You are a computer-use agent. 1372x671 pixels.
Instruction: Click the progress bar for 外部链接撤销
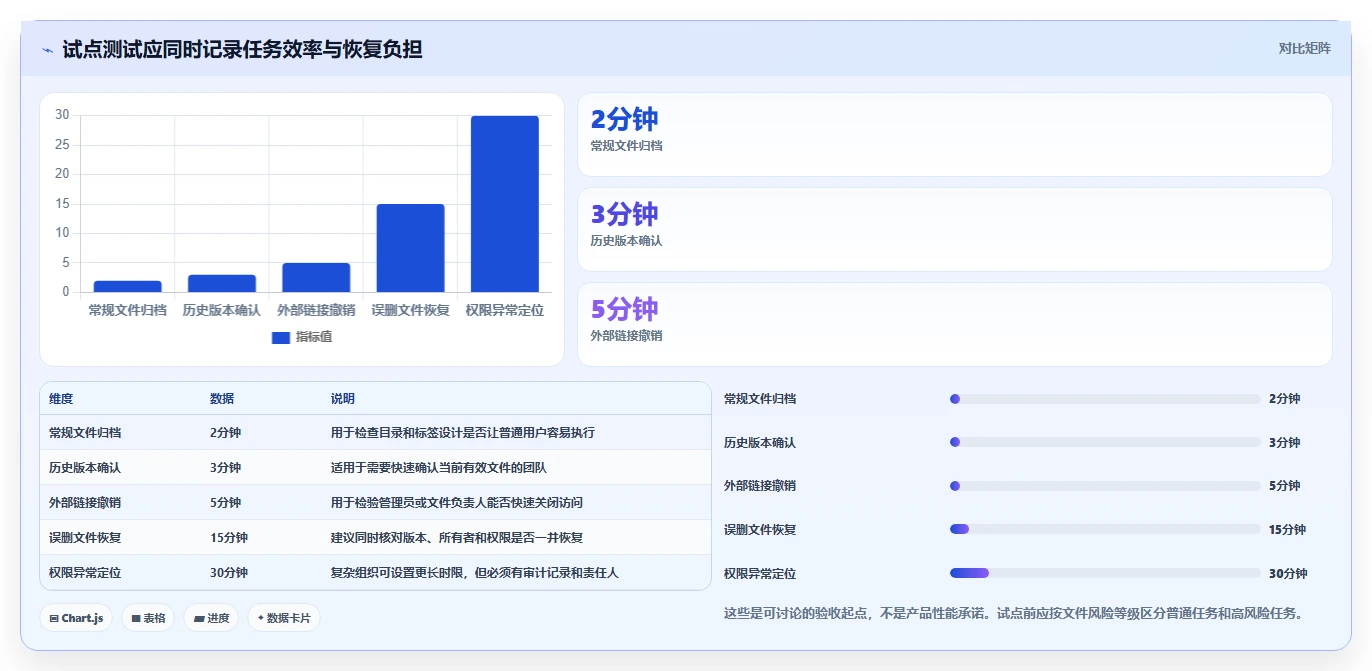pos(1105,486)
